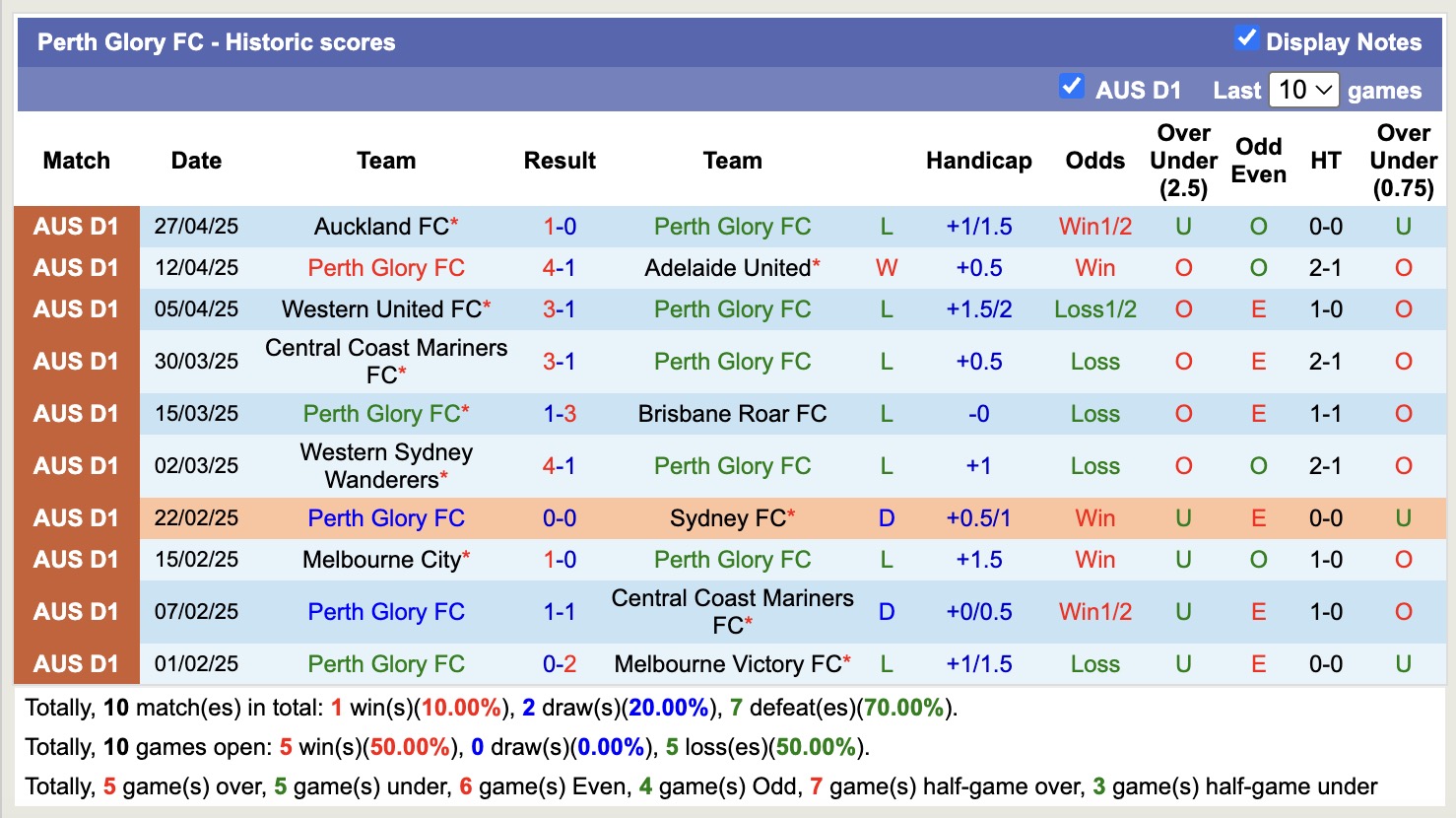This screenshot has height=818, width=1456.
Task: Open the Last games count dropdown
Action: coord(1304,90)
